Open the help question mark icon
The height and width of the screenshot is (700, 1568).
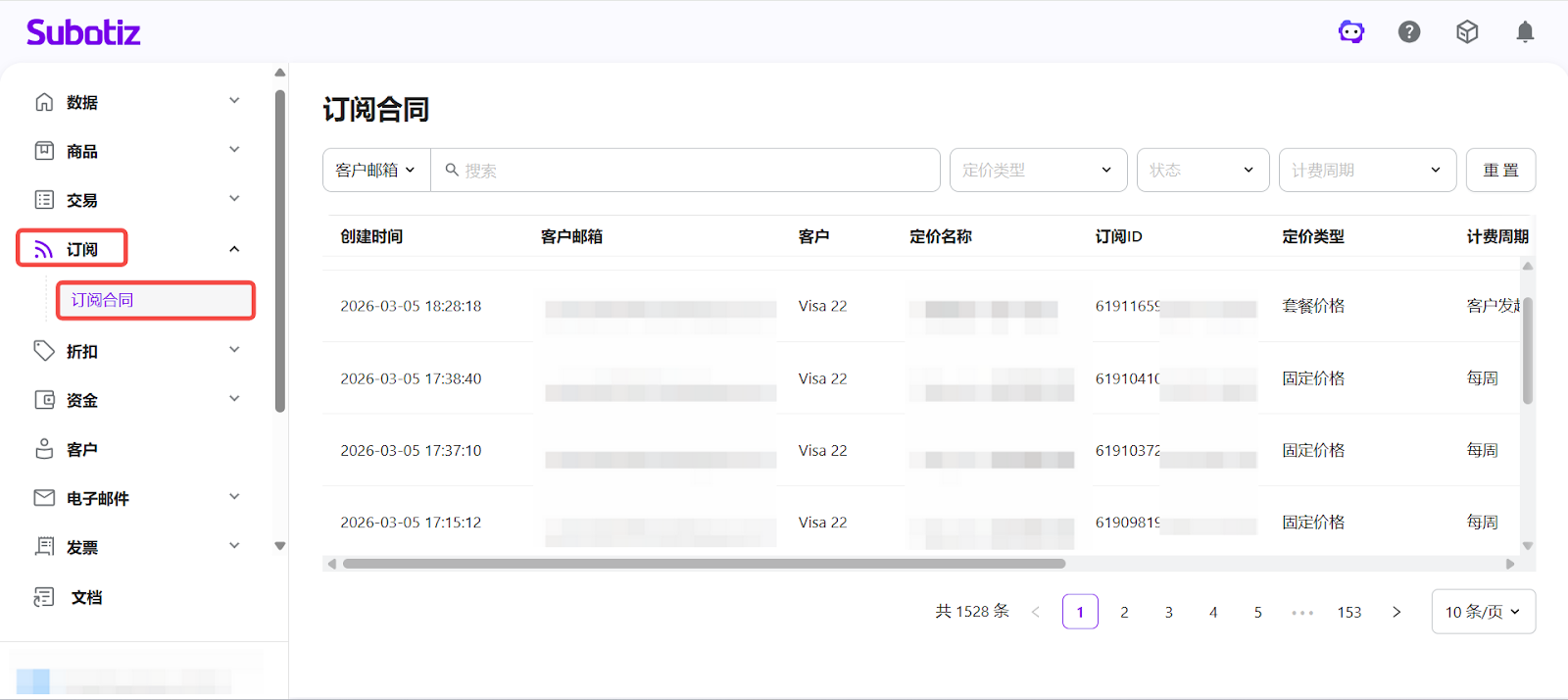[x=1409, y=32]
